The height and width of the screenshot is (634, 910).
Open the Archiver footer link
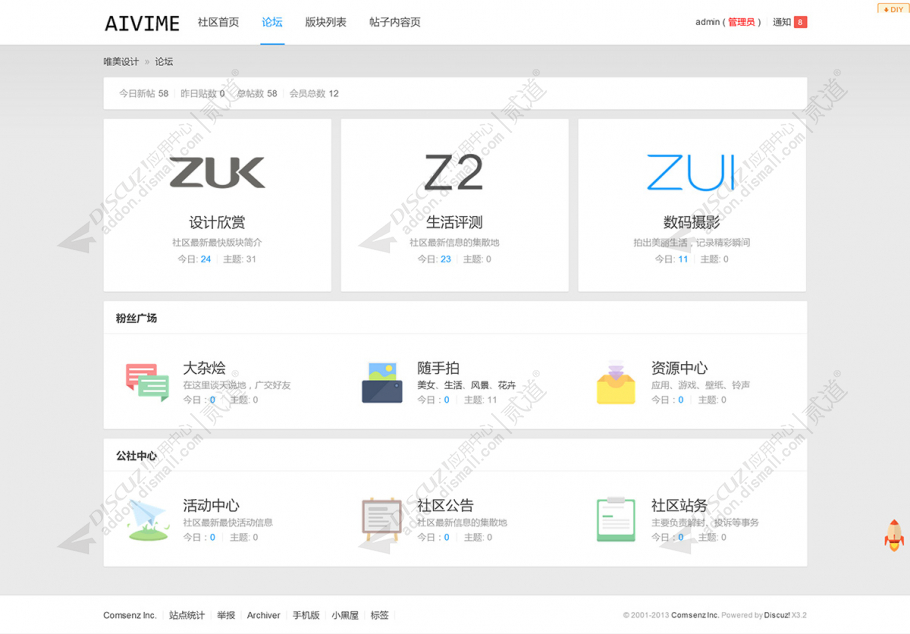click(263, 615)
